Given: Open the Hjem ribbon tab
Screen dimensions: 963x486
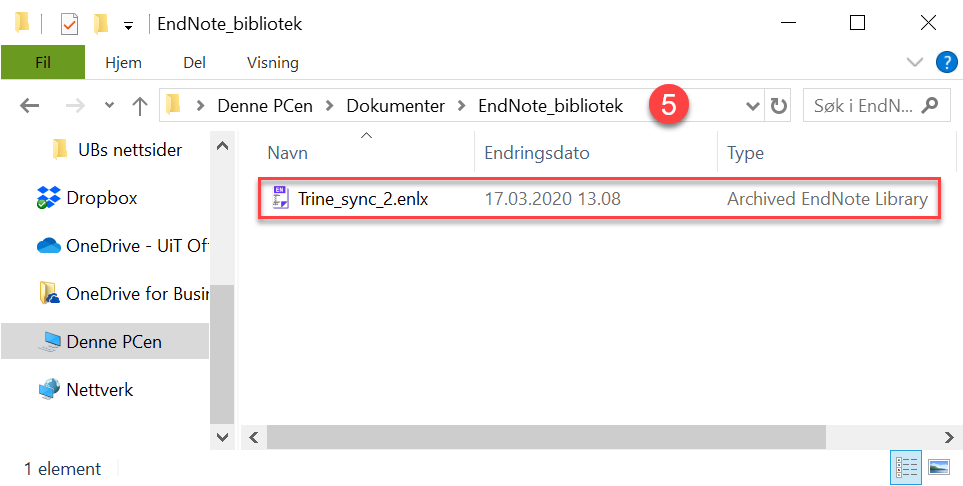Looking at the screenshot, I should (x=125, y=62).
